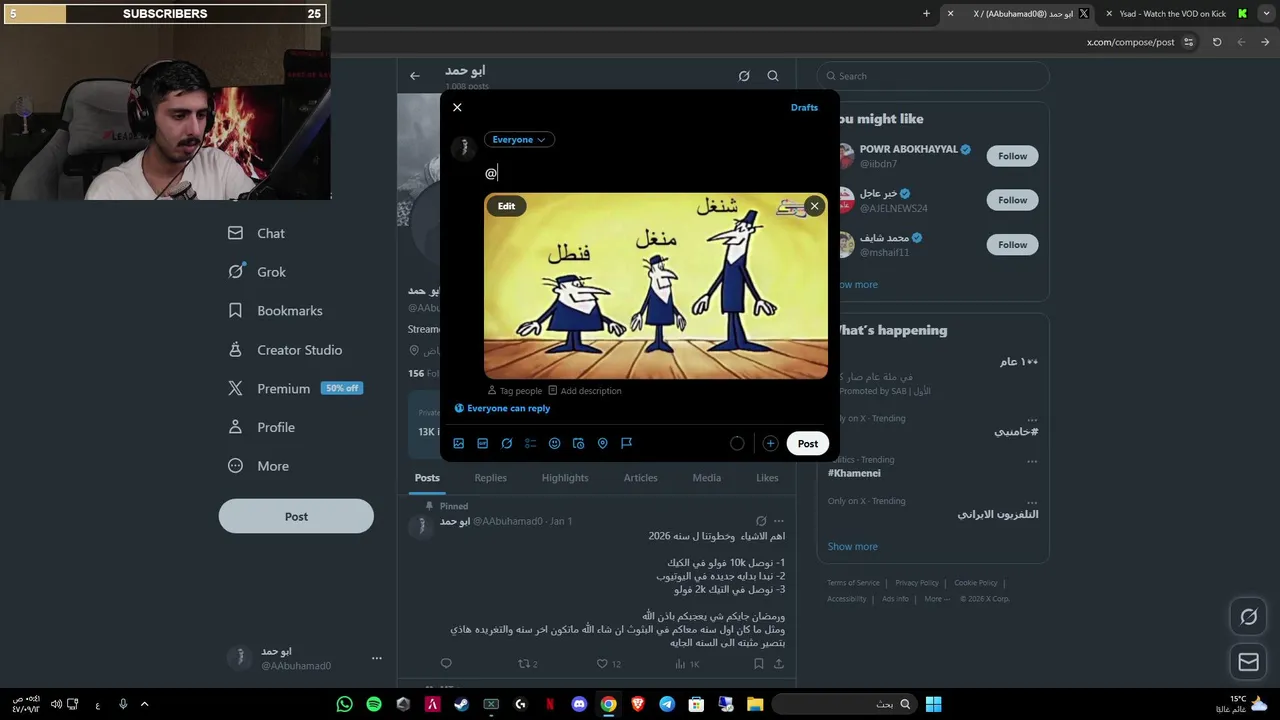1280x720 pixels.
Task: Click the large sidebar Post button
Action: click(x=296, y=516)
